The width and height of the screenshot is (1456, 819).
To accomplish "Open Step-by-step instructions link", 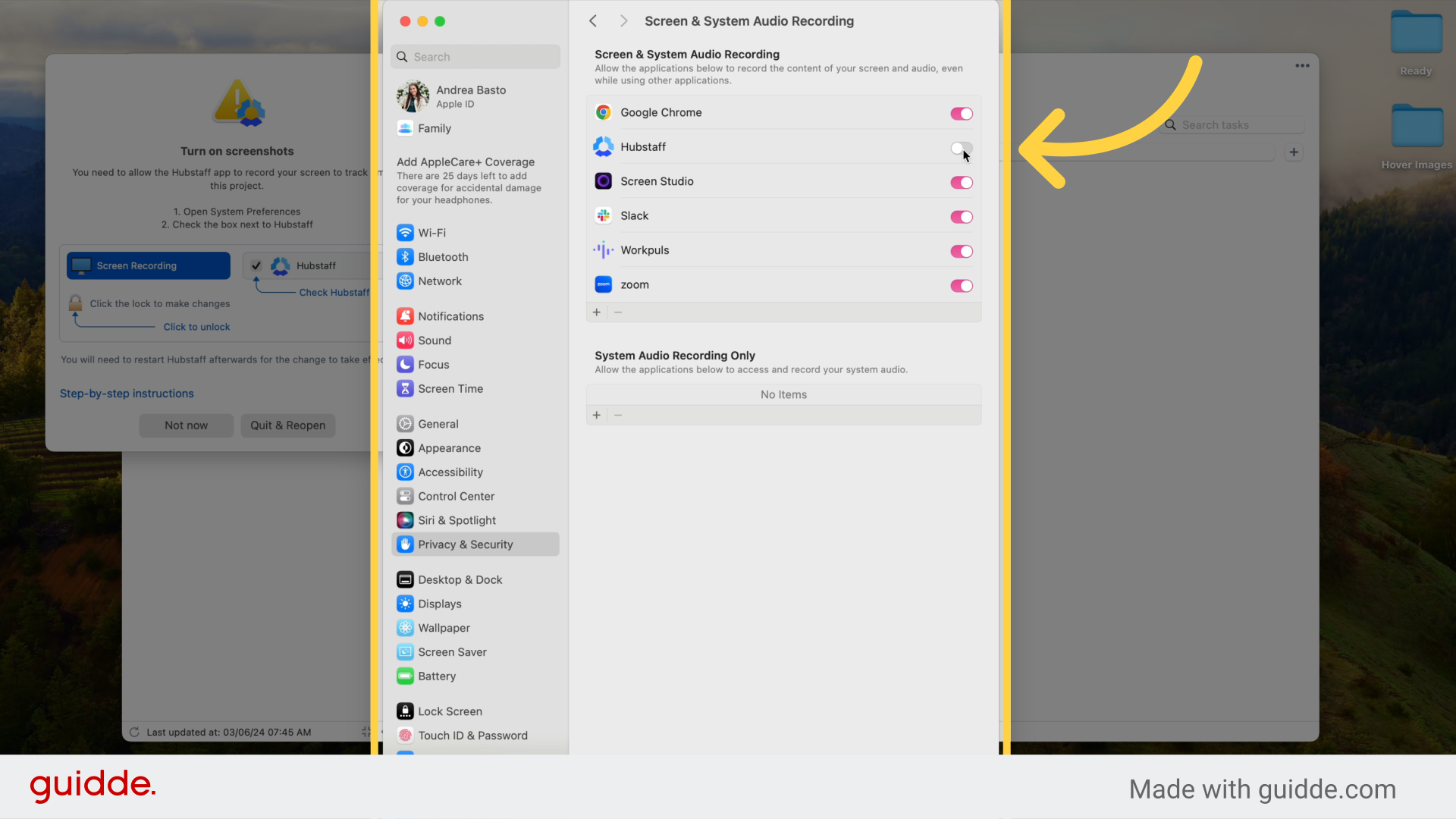I will pyautogui.click(x=127, y=394).
